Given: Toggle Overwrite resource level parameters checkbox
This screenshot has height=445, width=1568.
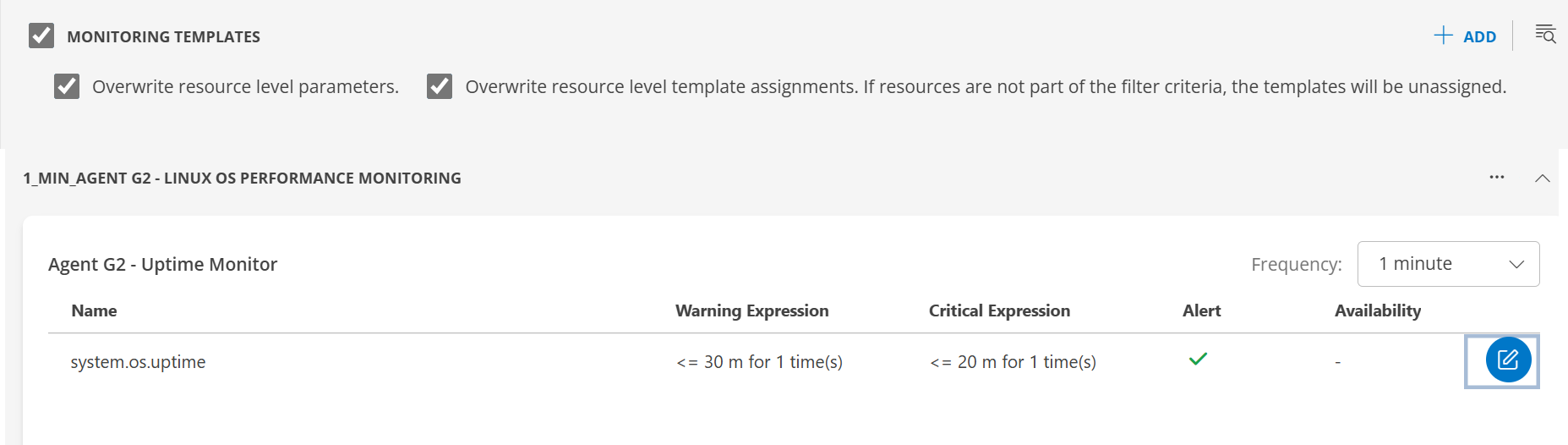Looking at the screenshot, I should tap(67, 86).
